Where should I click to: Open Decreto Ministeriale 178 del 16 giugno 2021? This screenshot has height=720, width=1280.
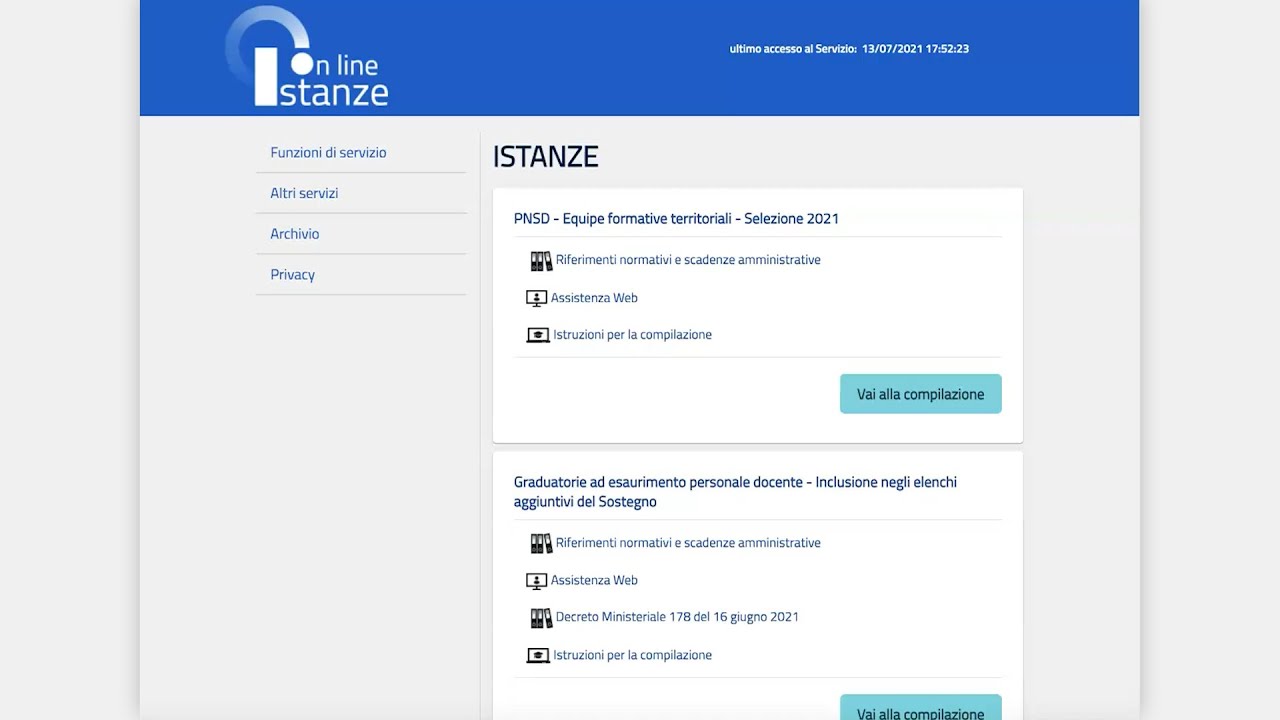(677, 617)
